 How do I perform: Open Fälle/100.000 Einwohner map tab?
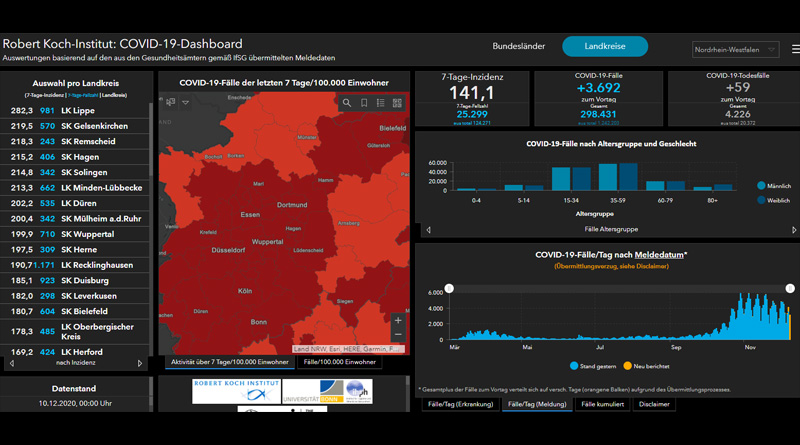339,362
